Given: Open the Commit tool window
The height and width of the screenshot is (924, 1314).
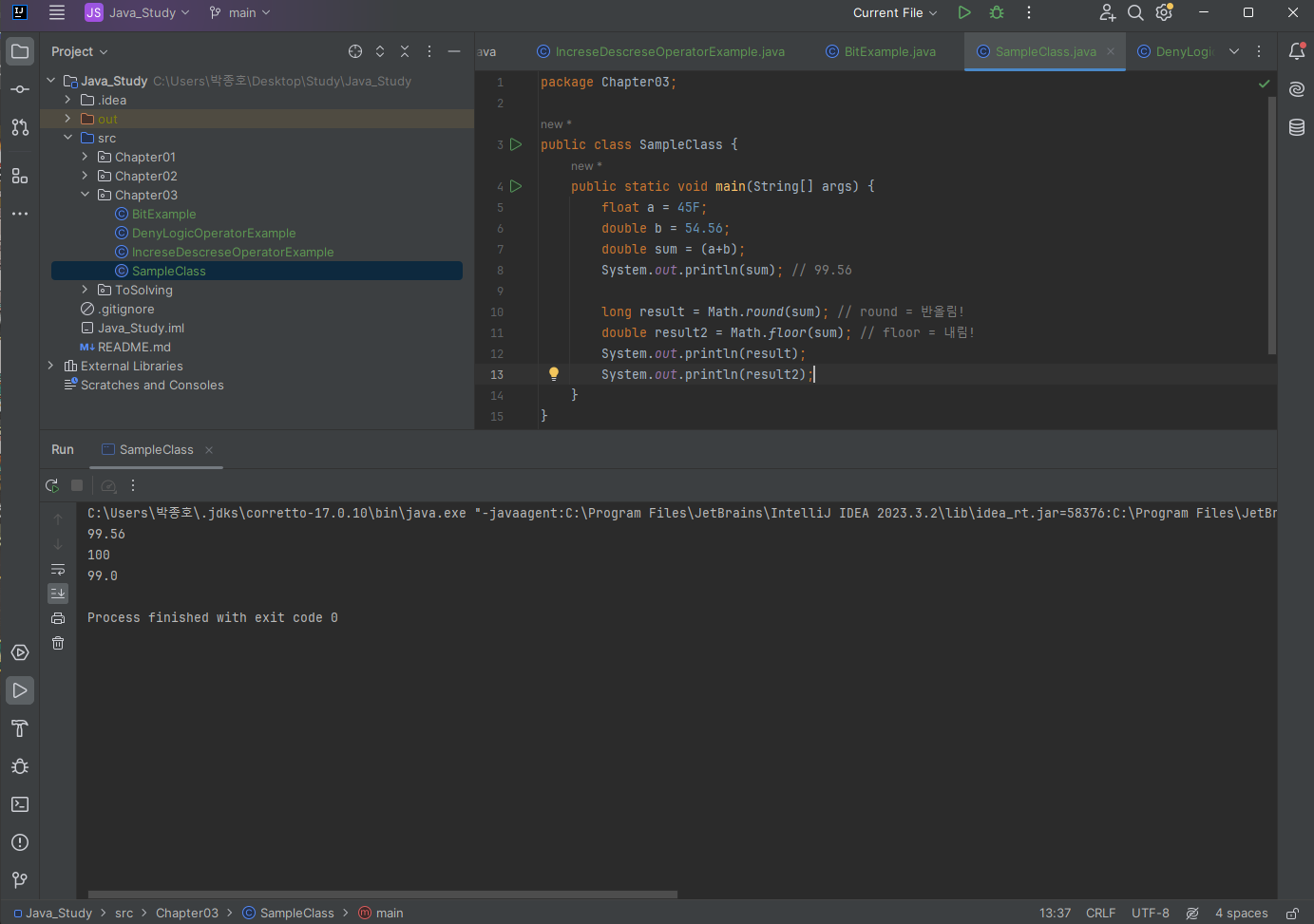Looking at the screenshot, I should (20, 89).
